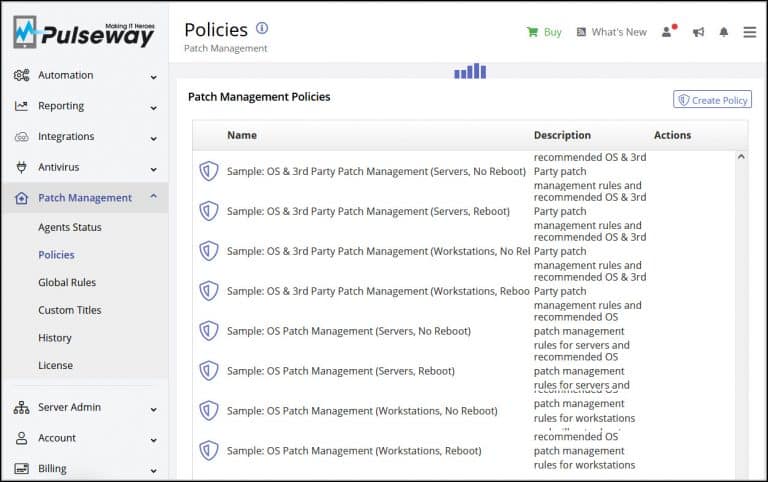Viewport: 768px width, 482px height.
Task: Expand the Billing chevron
Action: (x=153, y=471)
